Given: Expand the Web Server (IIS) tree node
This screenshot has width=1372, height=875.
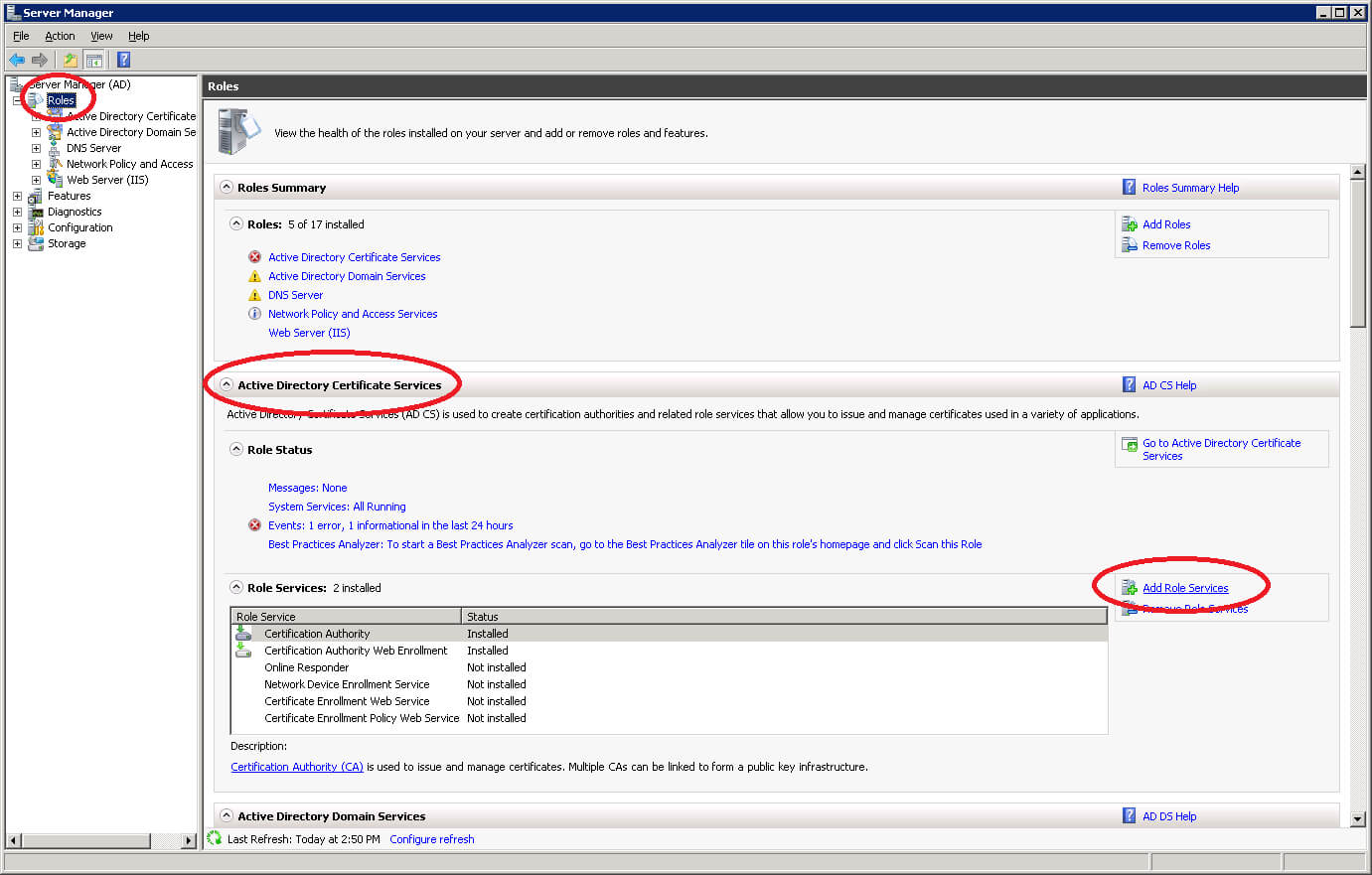Looking at the screenshot, I should coord(36,180).
